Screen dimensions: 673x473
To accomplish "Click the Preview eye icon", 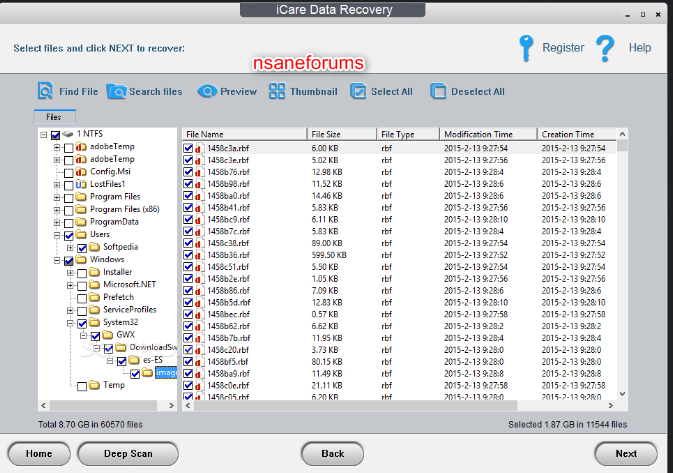I will point(207,91).
